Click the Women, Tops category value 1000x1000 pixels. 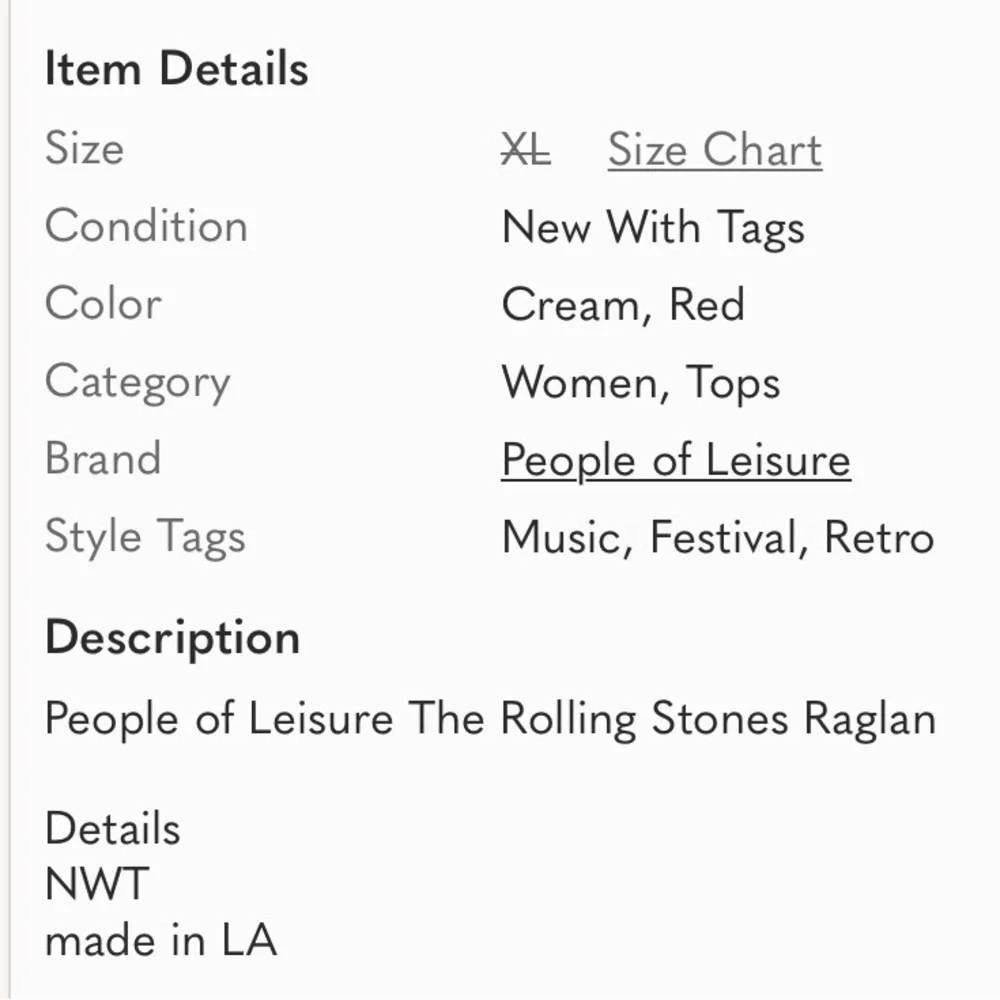click(641, 383)
